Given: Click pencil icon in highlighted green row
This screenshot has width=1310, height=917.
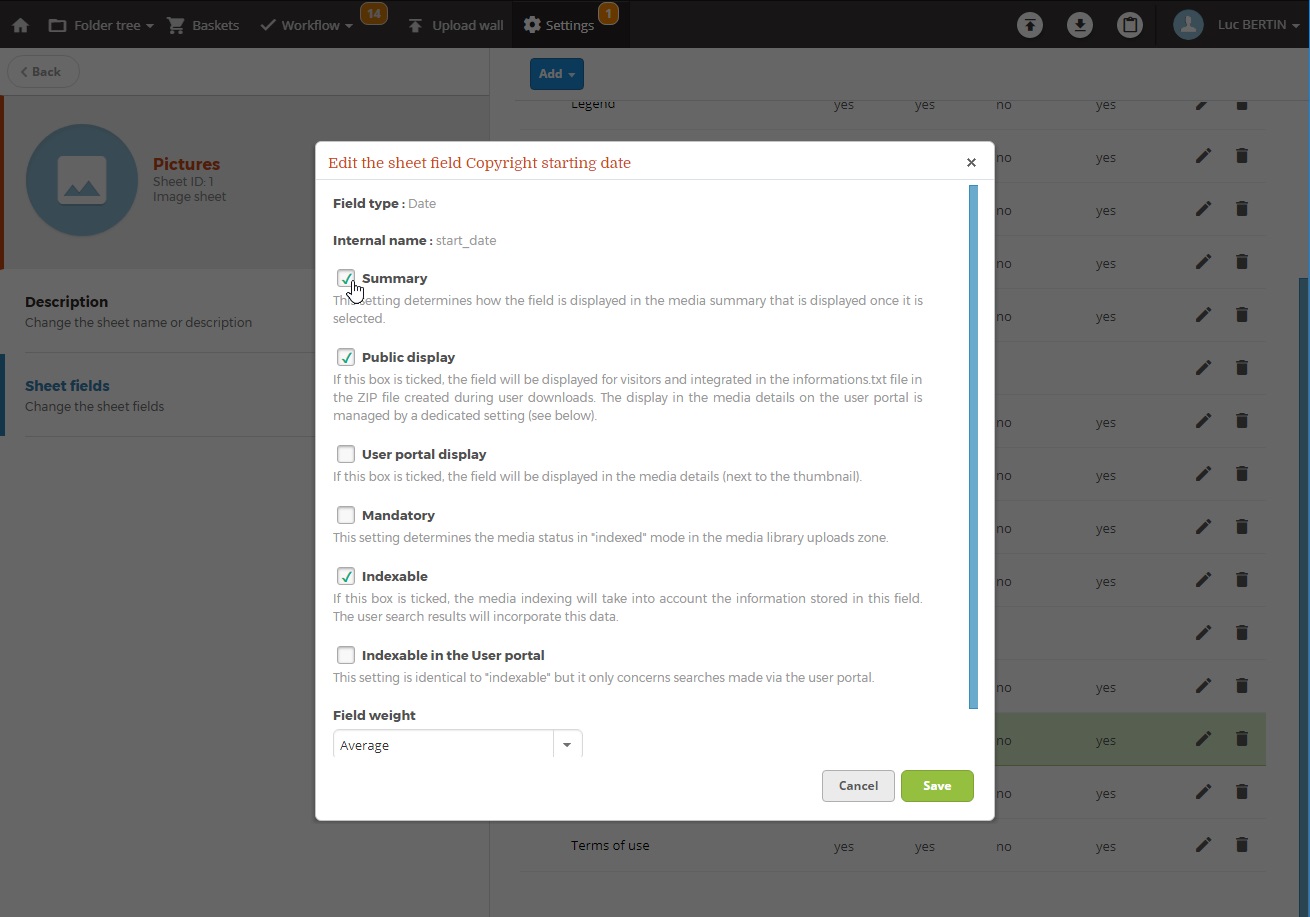Looking at the screenshot, I should pos(1203,738).
